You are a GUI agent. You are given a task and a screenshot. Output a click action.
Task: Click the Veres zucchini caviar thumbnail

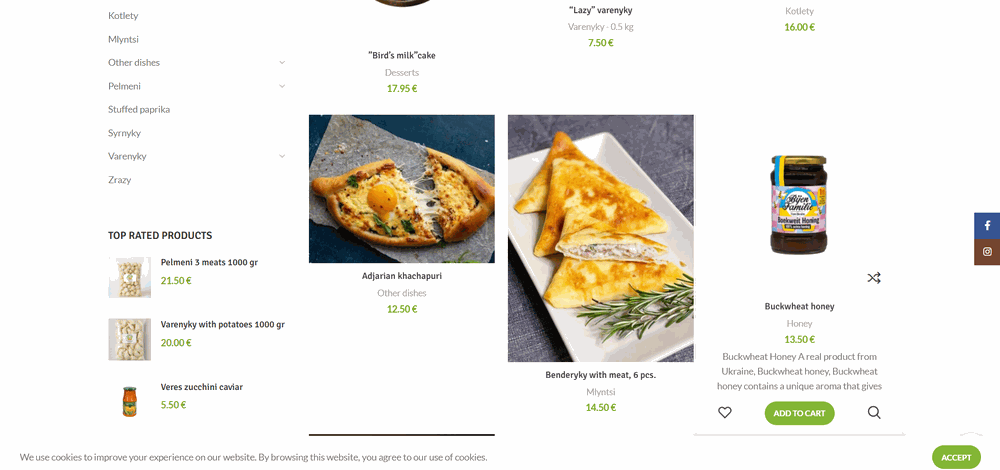tap(130, 401)
